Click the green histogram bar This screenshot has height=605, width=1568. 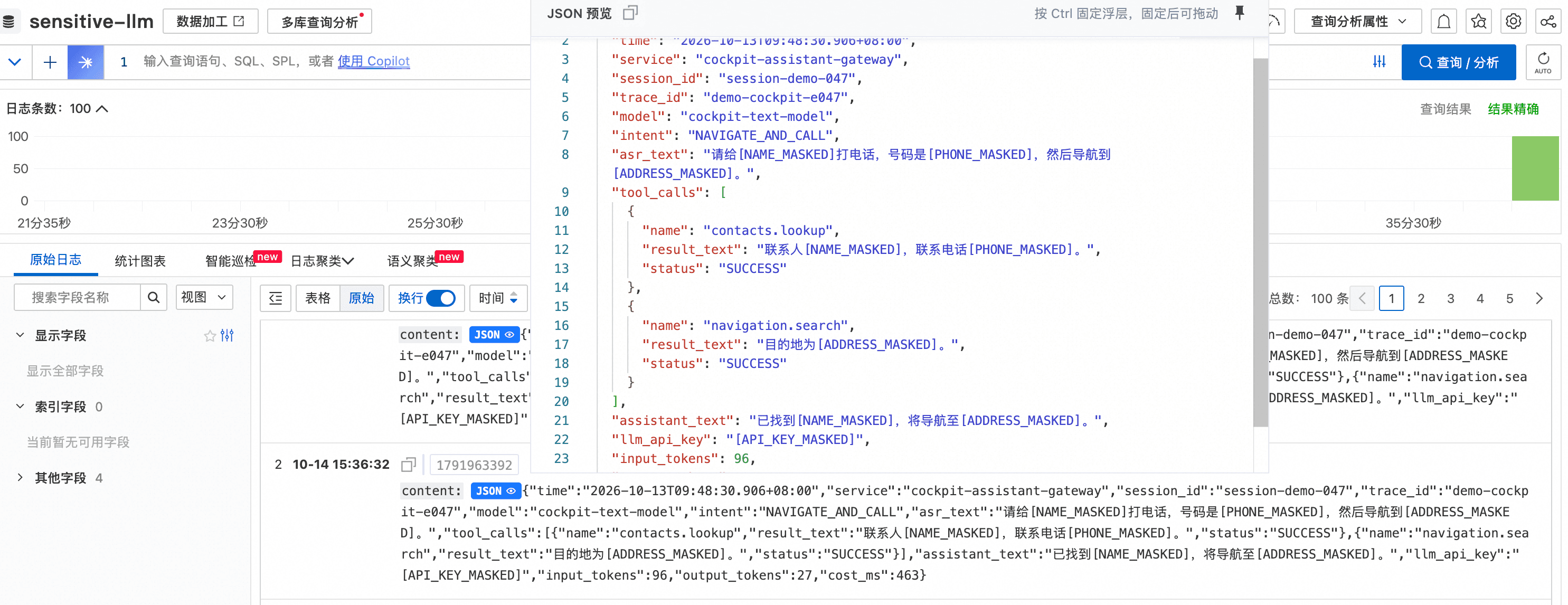click(1535, 168)
